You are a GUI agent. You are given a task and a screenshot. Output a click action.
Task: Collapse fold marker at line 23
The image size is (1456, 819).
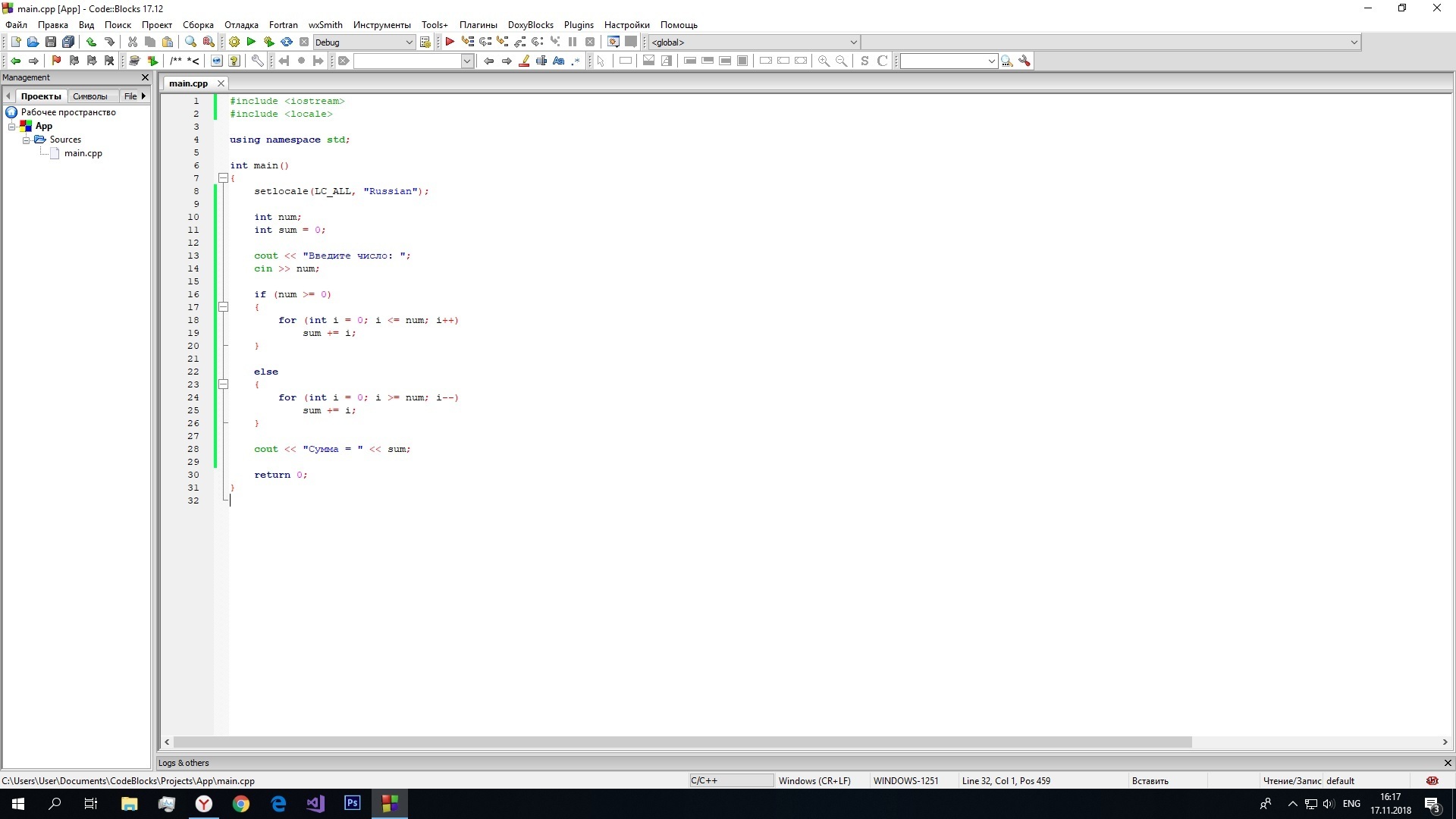coord(223,384)
